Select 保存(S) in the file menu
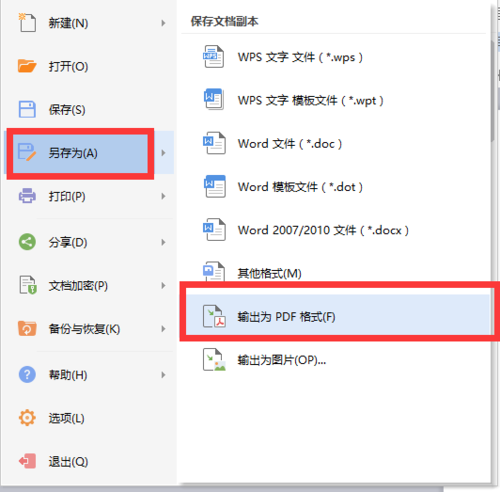Viewport: 500px width, 492px height. click(89, 109)
